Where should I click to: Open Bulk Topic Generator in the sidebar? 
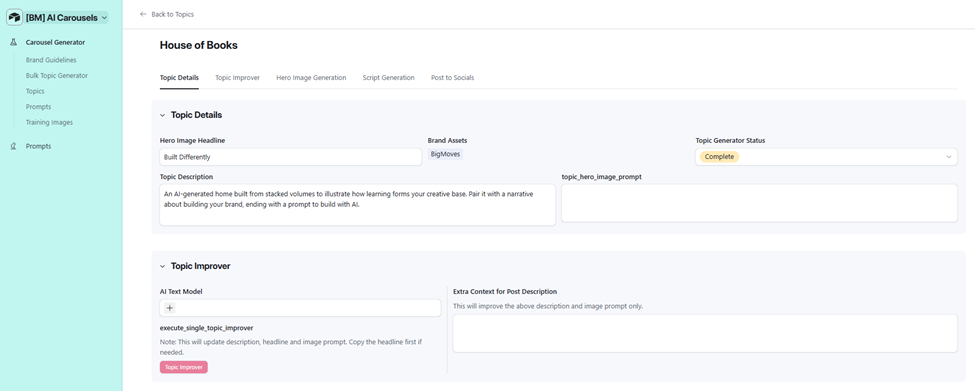click(57, 75)
